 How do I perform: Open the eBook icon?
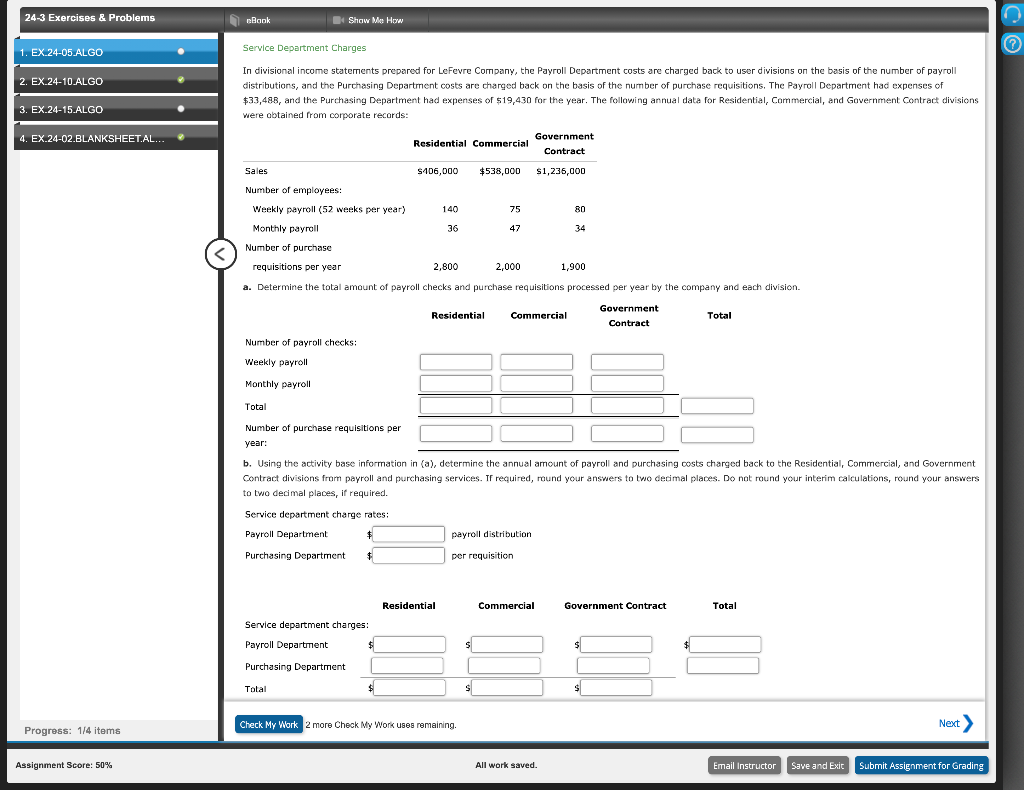click(x=236, y=20)
